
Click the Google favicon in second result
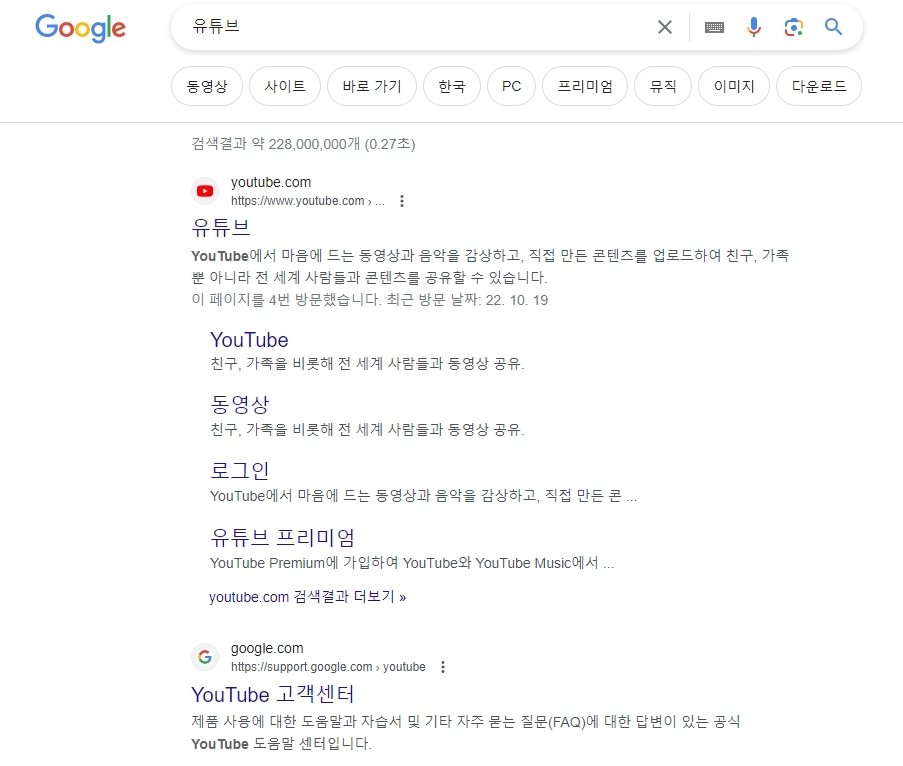click(205, 657)
